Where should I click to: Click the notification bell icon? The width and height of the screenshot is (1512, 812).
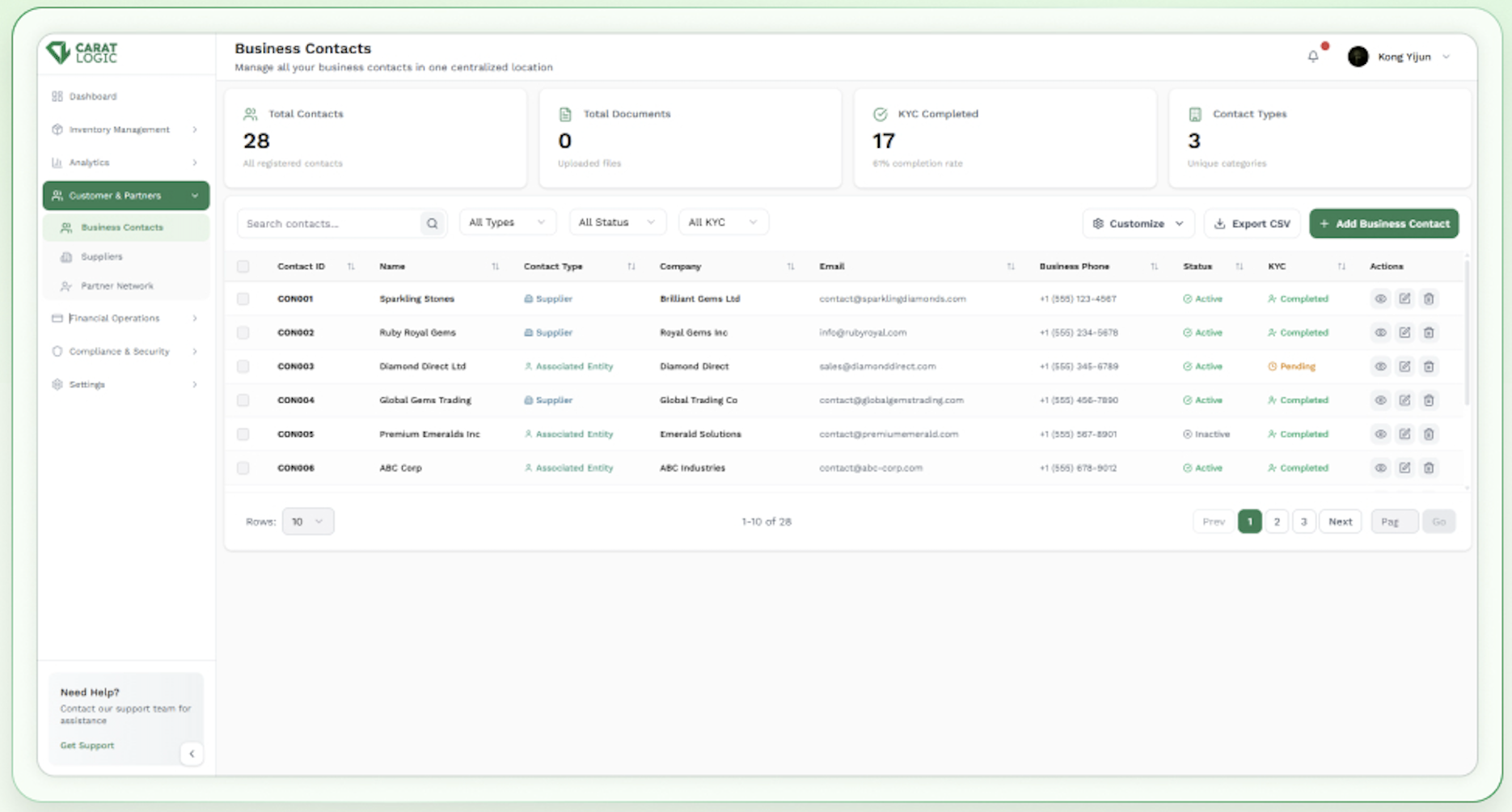coord(1313,57)
